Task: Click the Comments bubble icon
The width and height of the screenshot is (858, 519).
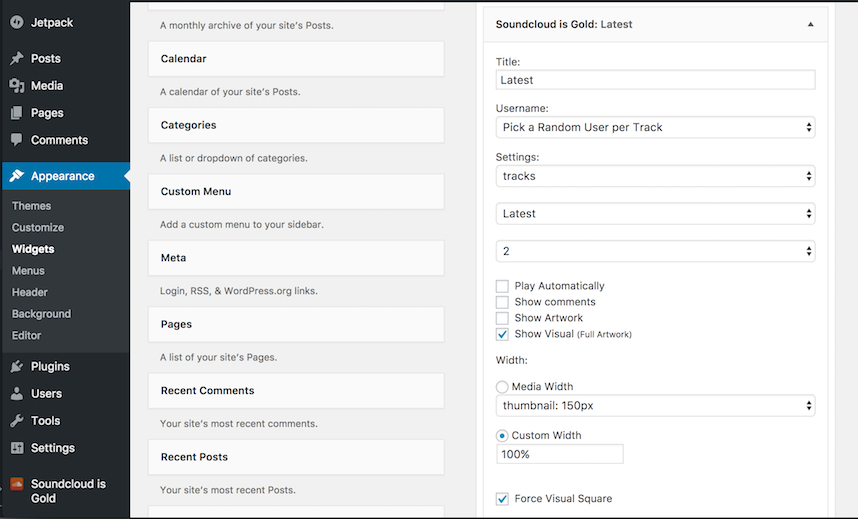Action: [x=17, y=140]
